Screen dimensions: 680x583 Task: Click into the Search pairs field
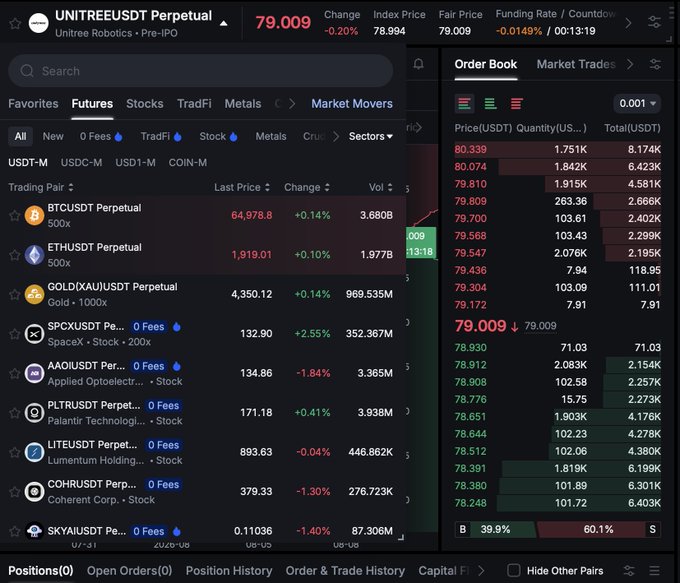201,71
